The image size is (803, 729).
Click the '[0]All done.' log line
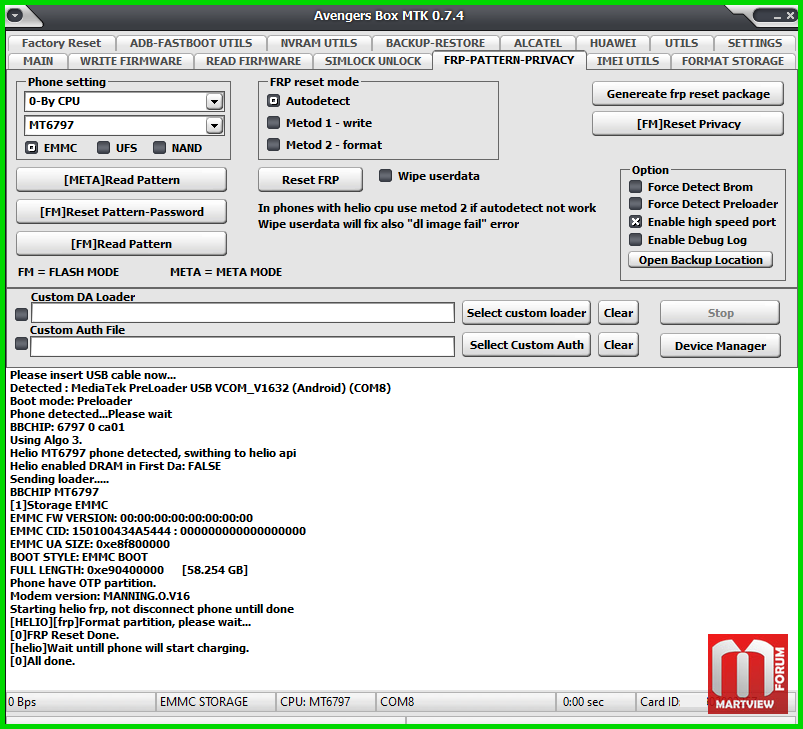click(43, 661)
